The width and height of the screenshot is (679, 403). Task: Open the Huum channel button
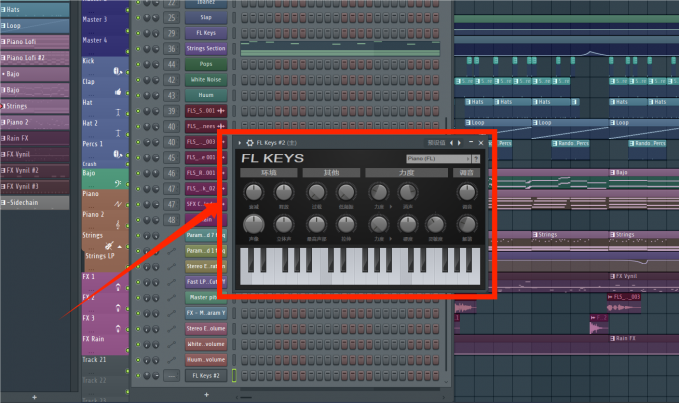point(206,95)
